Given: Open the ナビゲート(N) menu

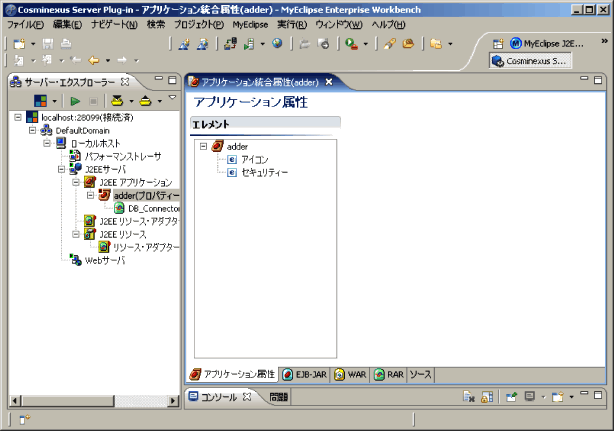Looking at the screenshot, I should point(114,25).
